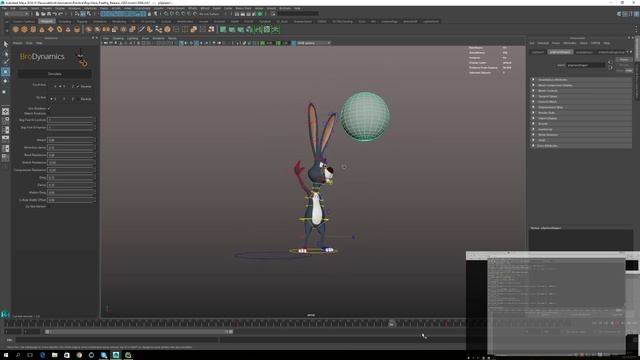
Task: Expand Render Stats section
Action: (x=581, y=113)
